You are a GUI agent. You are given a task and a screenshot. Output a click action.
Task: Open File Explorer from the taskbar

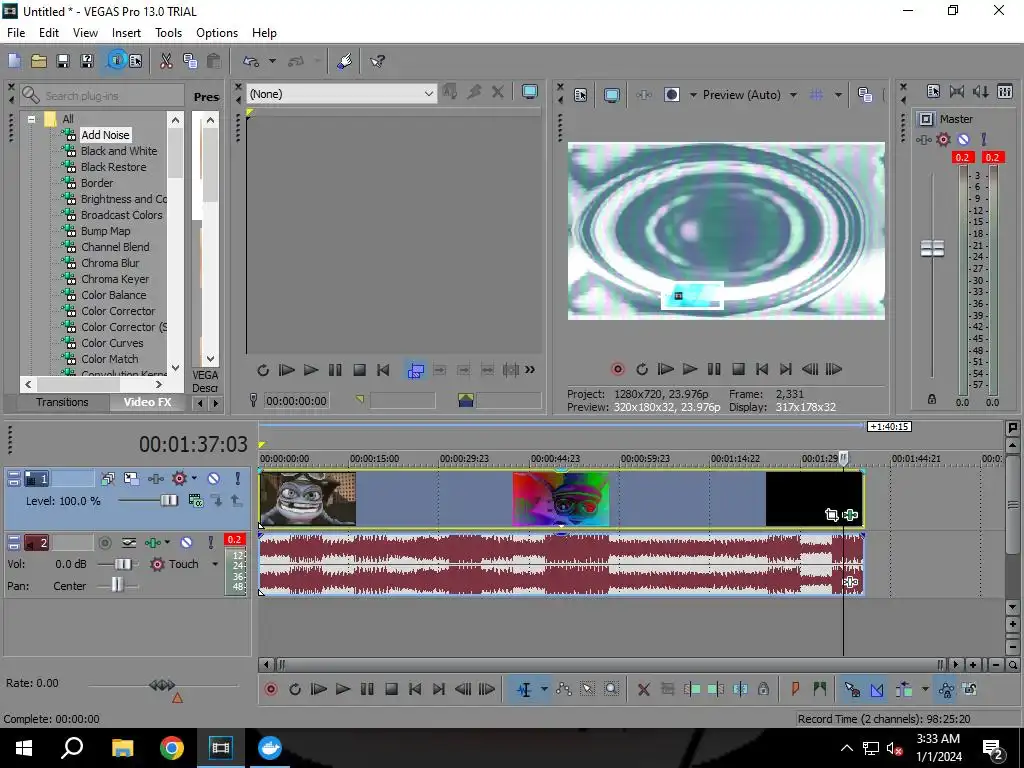click(x=122, y=748)
